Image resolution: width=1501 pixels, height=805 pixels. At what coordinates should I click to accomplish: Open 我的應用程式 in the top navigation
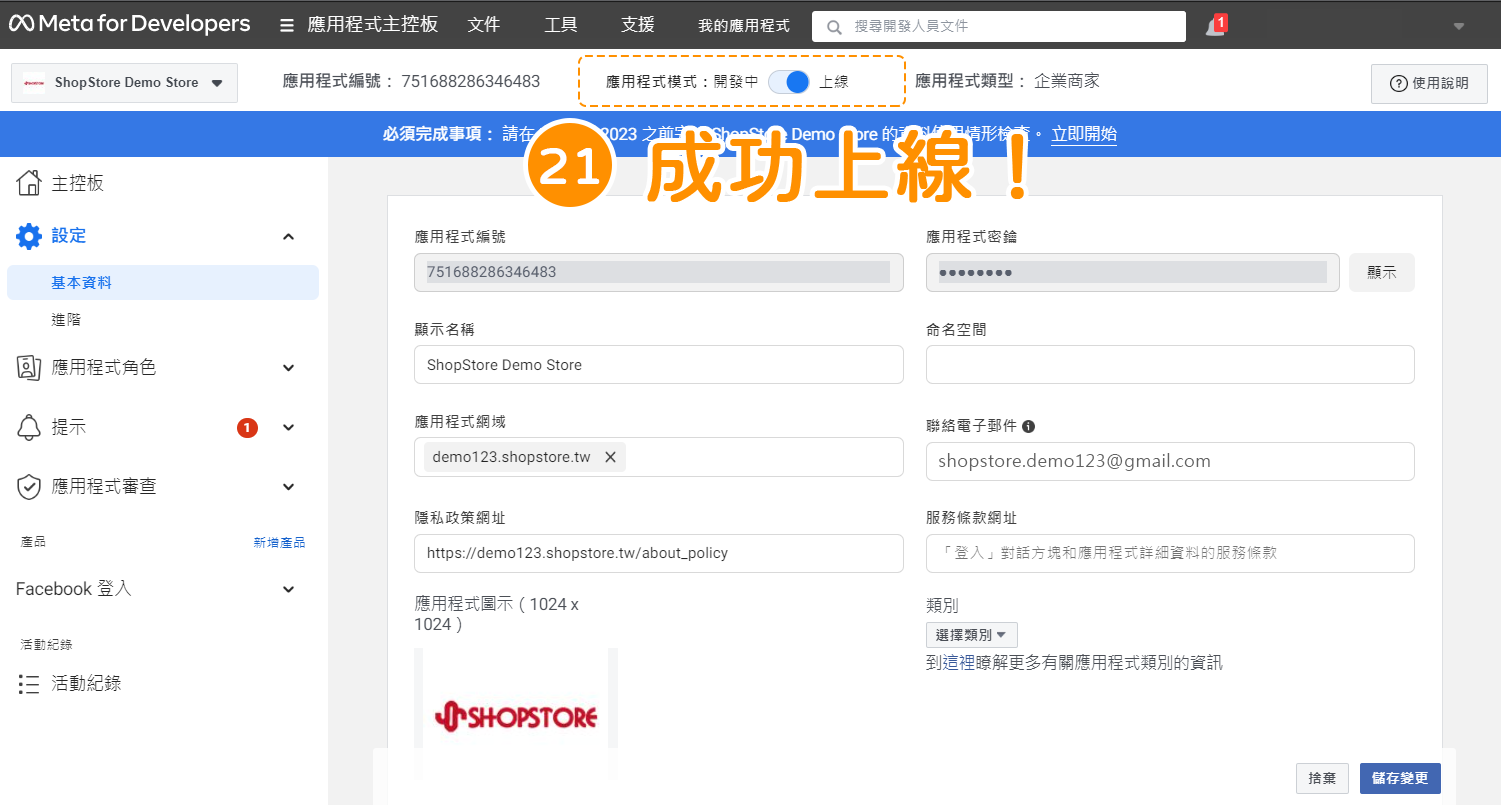click(x=744, y=26)
